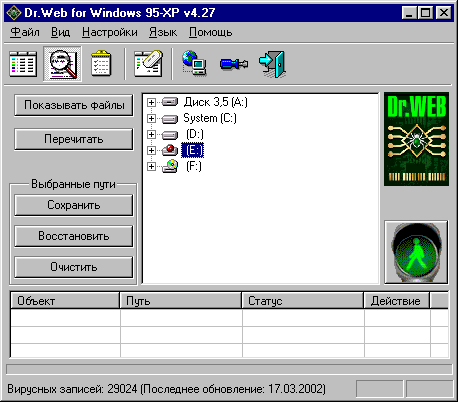Click the System (C:) drive icon
Viewport: 458px width, 402px height.
tap(170, 118)
